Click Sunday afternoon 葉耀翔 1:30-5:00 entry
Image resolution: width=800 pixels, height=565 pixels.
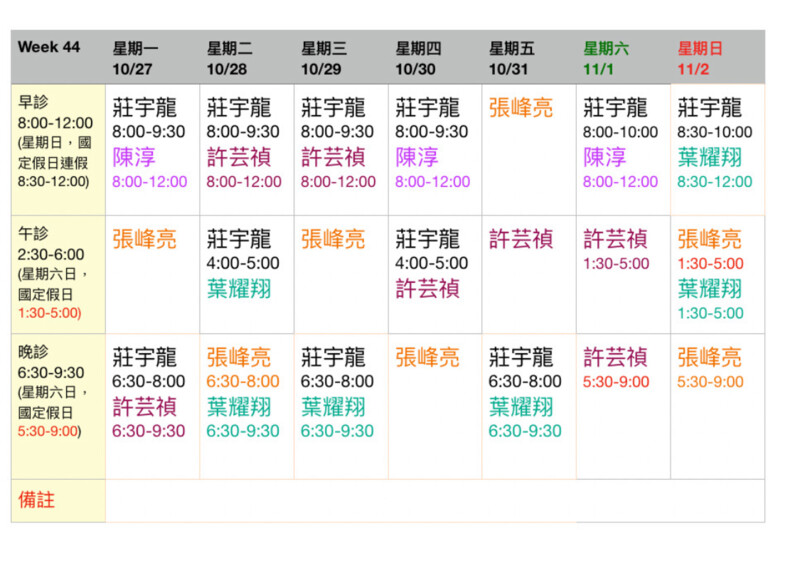click(x=710, y=299)
